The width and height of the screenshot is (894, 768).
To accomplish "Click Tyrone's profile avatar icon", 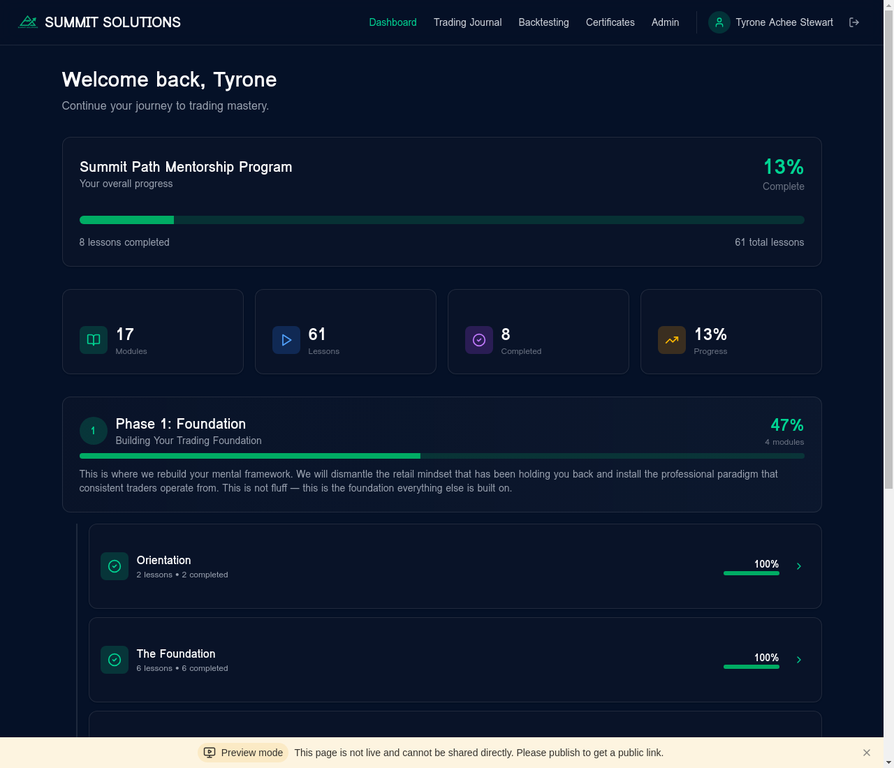I will coord(719,21).
